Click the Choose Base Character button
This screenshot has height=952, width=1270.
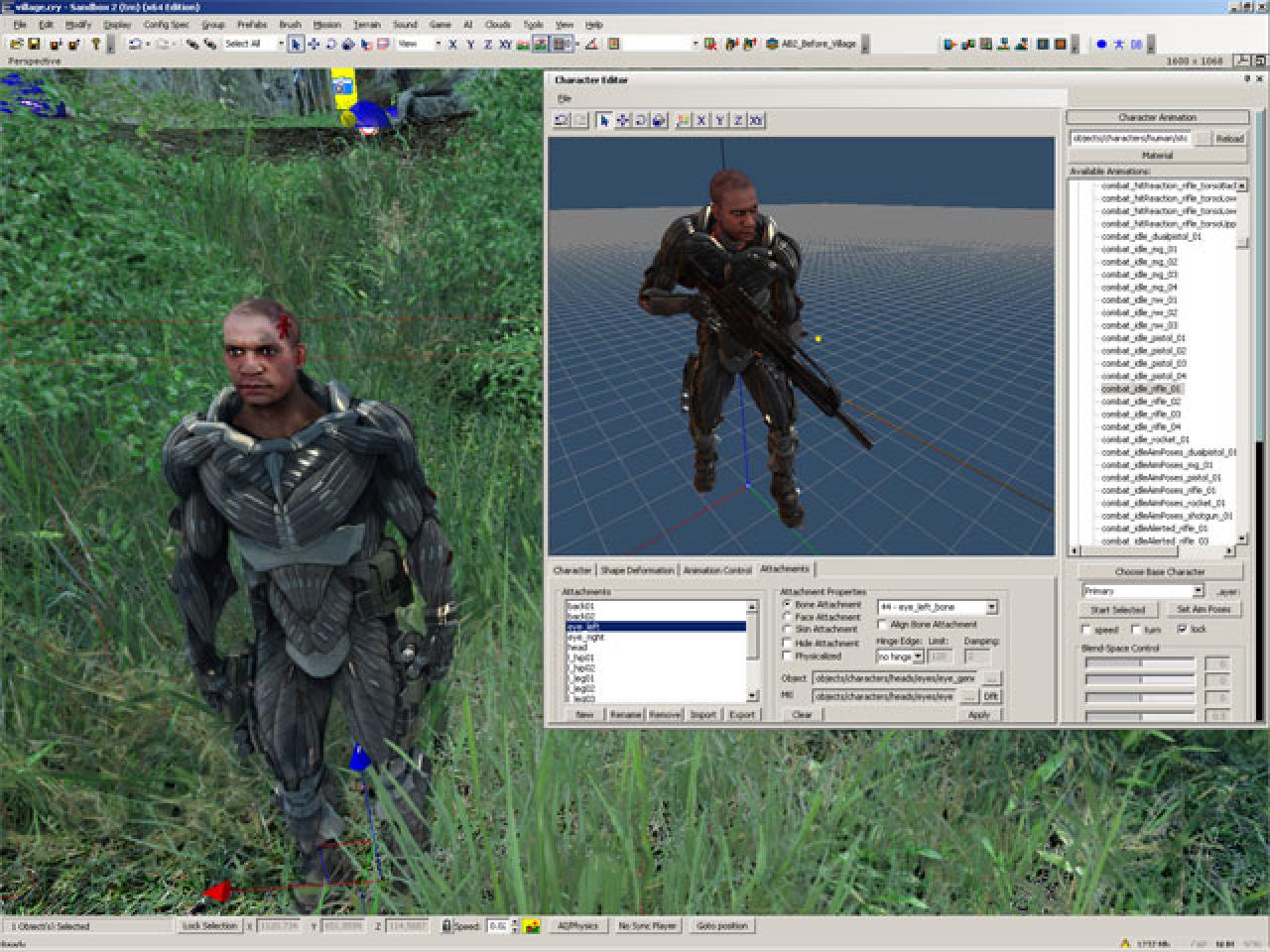click(x=1159, y=572)
